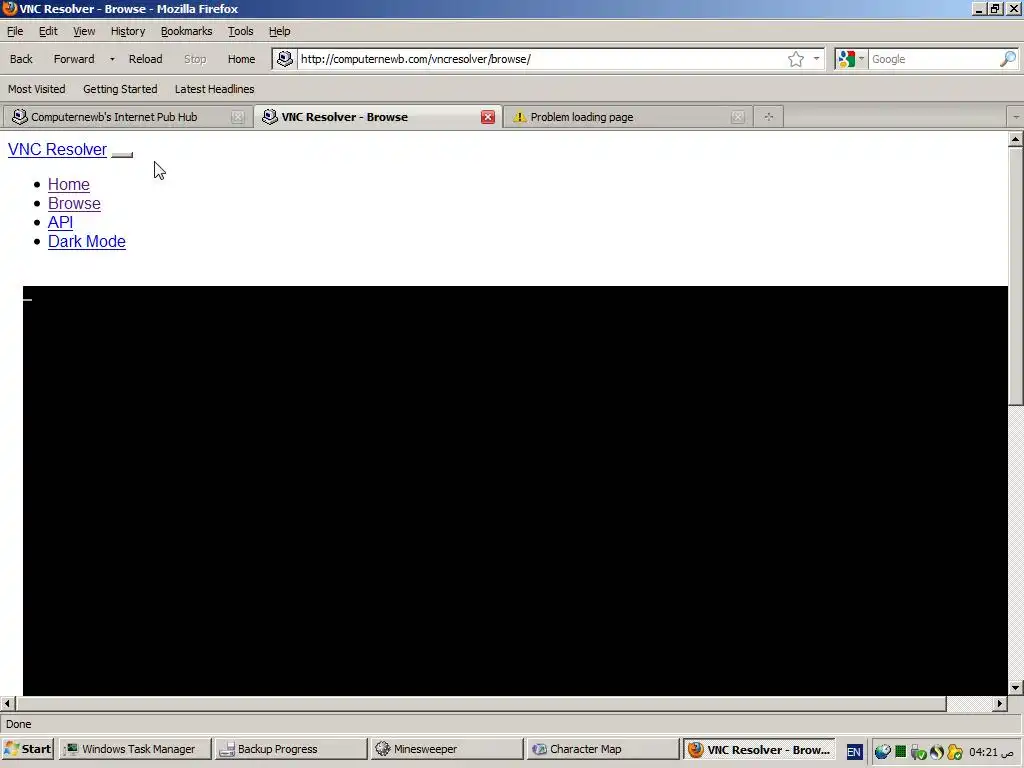Viewport: 1024px width, 768px height.
Task: Click the horizontal scrollbar right arrow
Action: [x=1000, y=703]
